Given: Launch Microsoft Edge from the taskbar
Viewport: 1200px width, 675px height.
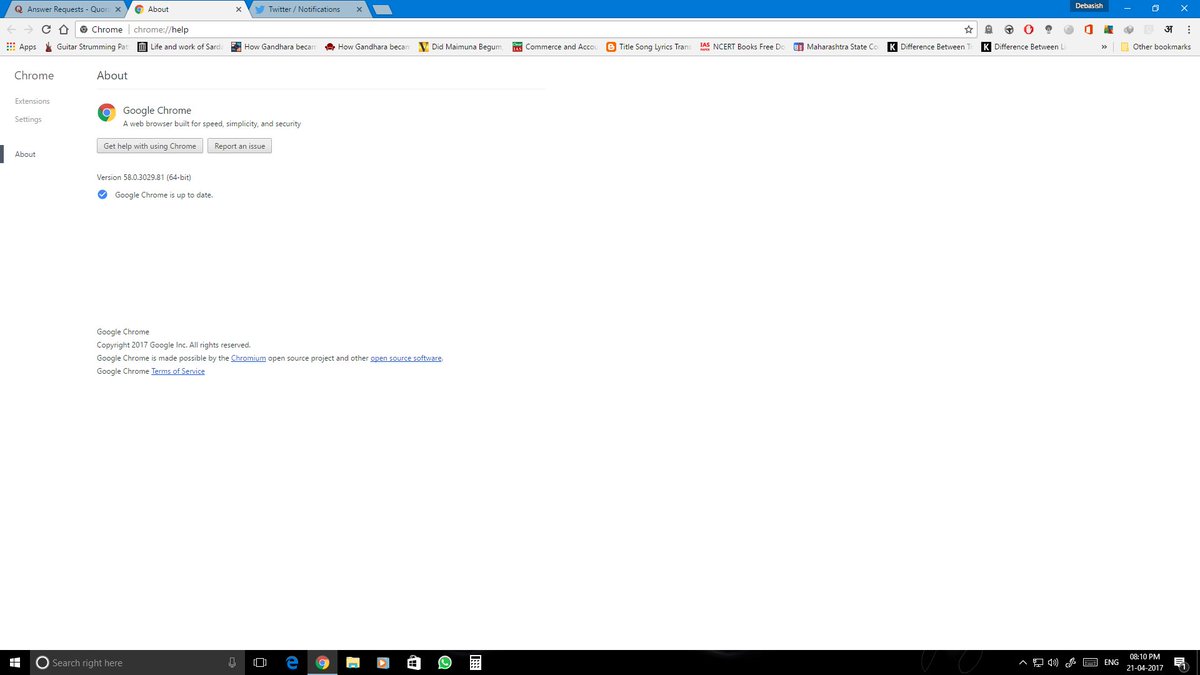Looking at the screenshot, I should tap(292, 662).
